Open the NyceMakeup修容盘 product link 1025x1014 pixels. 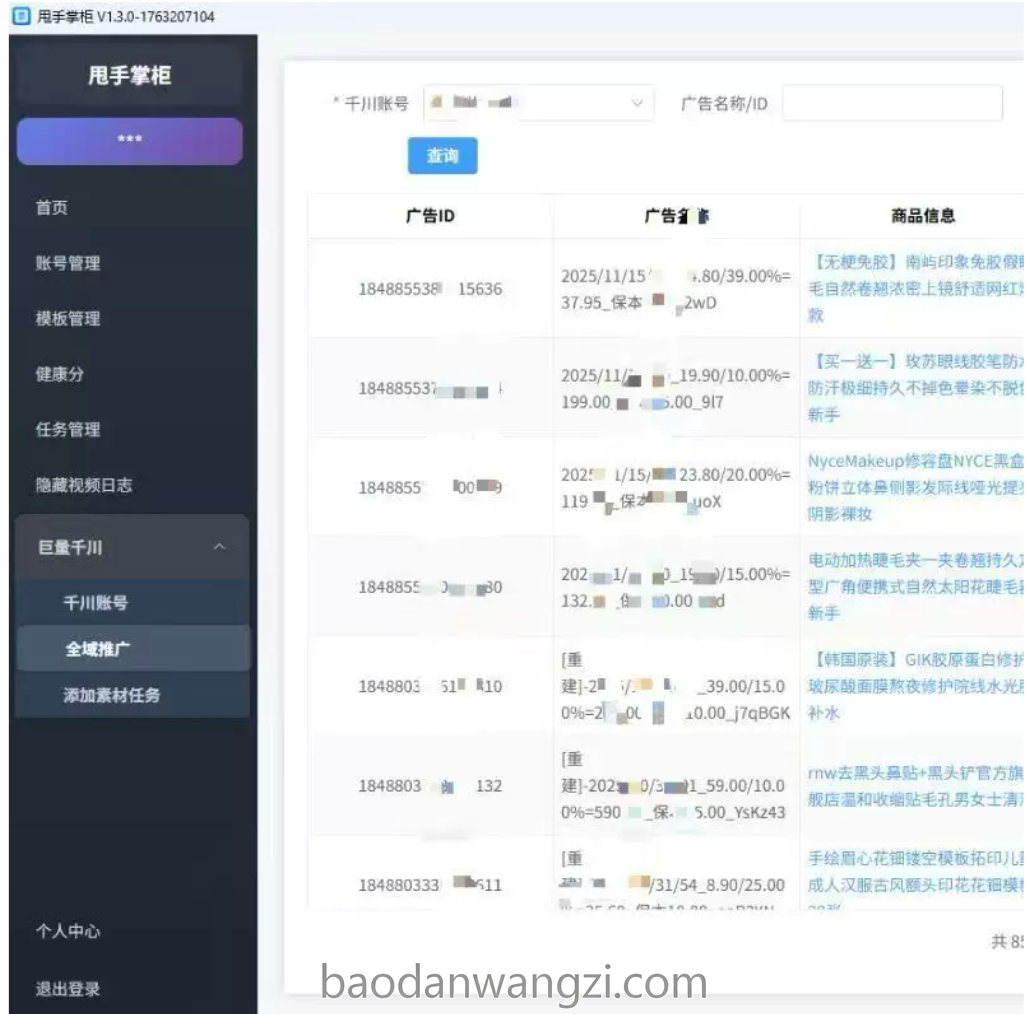point(915,487)
